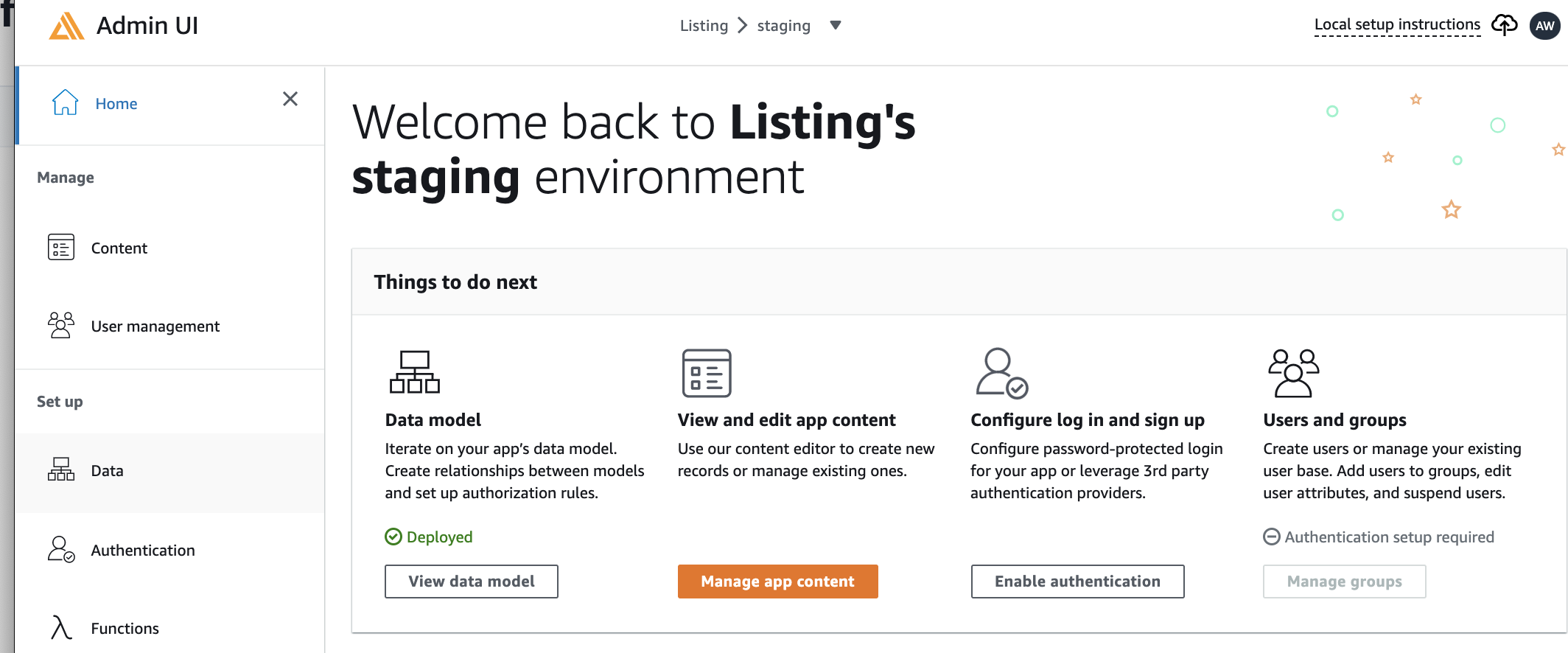Screen dimensions: 1568x653
Task: Select Listing in the breadcrumb navigation
Action: [x=704, y=25]
